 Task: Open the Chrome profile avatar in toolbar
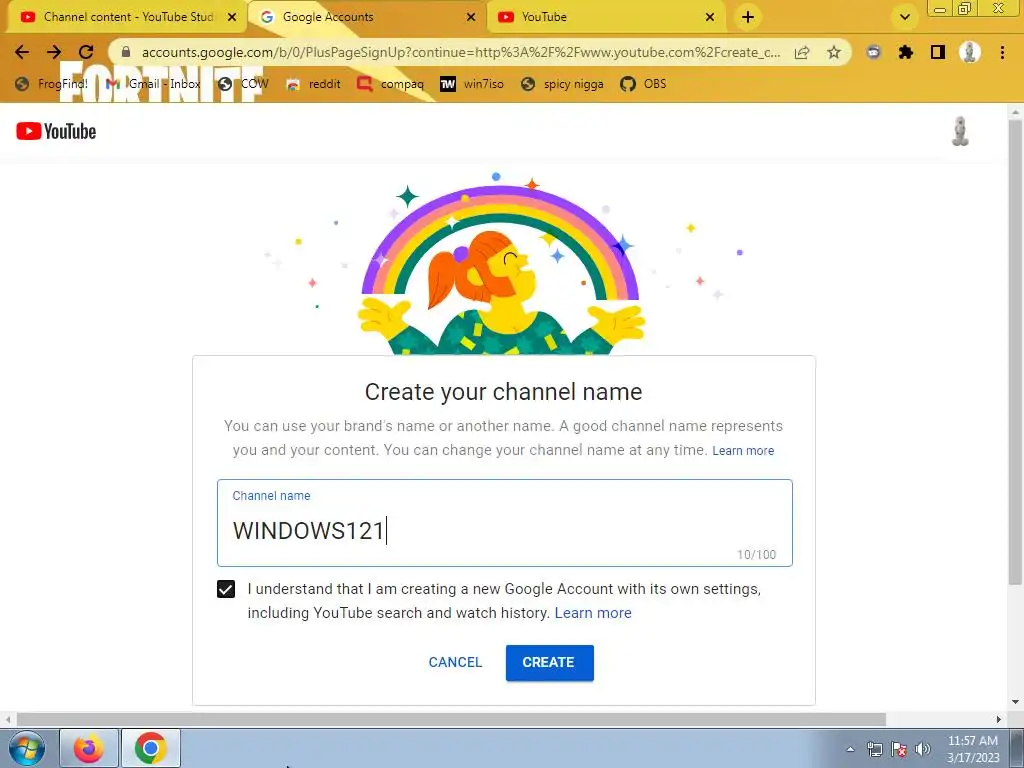[x=970, y=52]
